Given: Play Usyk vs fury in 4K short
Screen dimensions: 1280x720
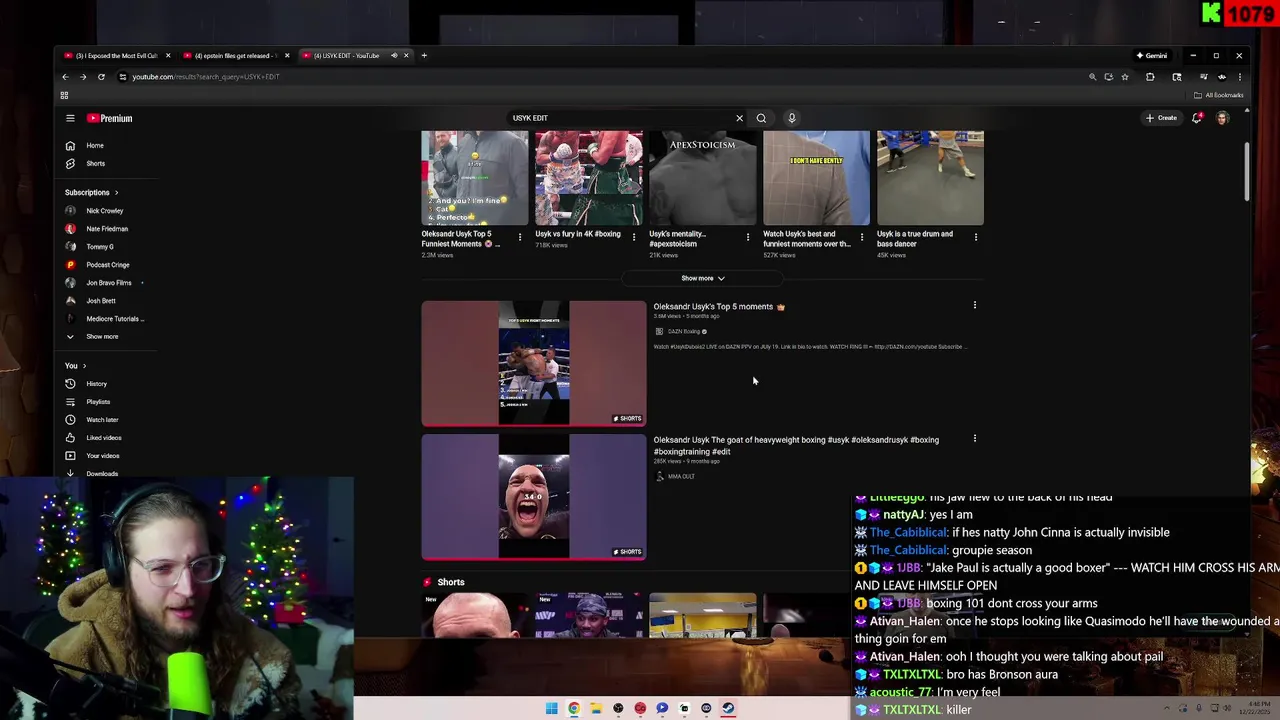Looking at the screenshot, I should click(x=589, y=178).
